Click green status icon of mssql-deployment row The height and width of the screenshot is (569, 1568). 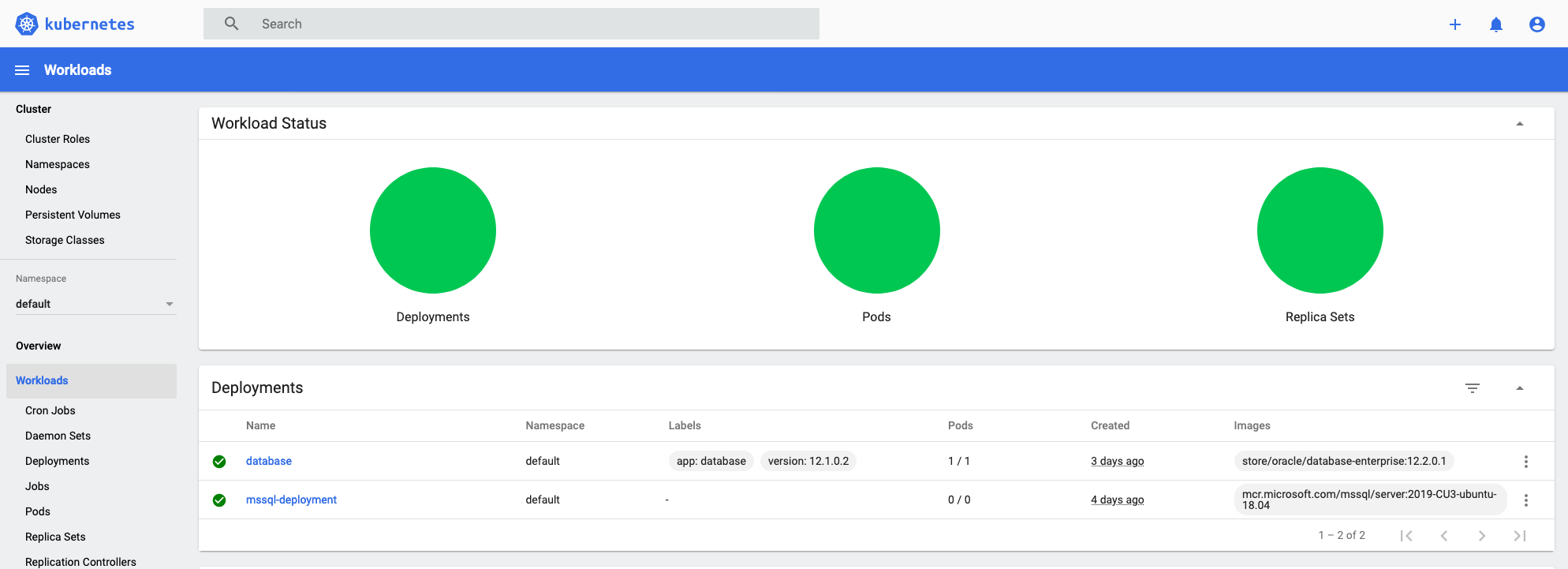point(219,500)
